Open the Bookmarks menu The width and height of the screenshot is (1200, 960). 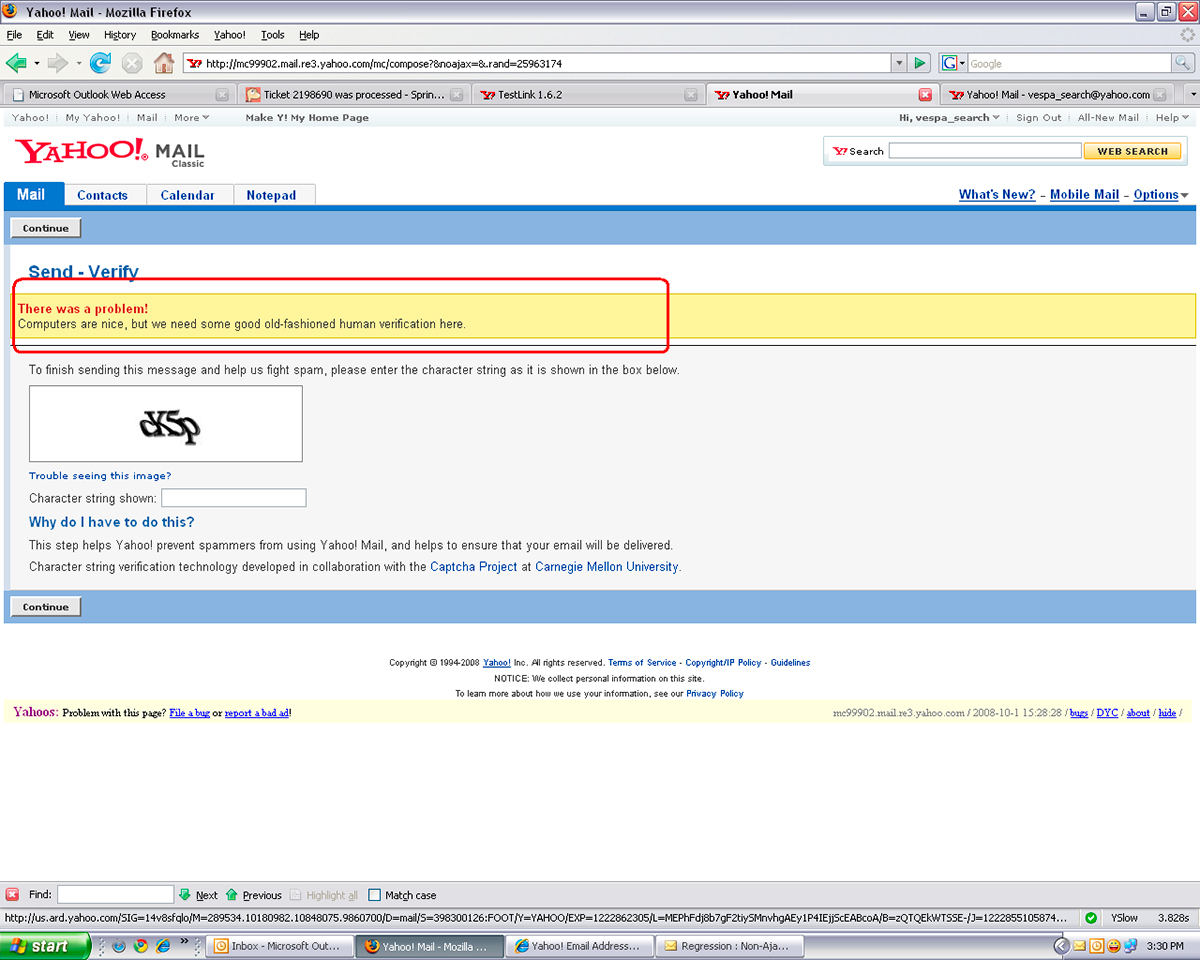coord(174,34)
